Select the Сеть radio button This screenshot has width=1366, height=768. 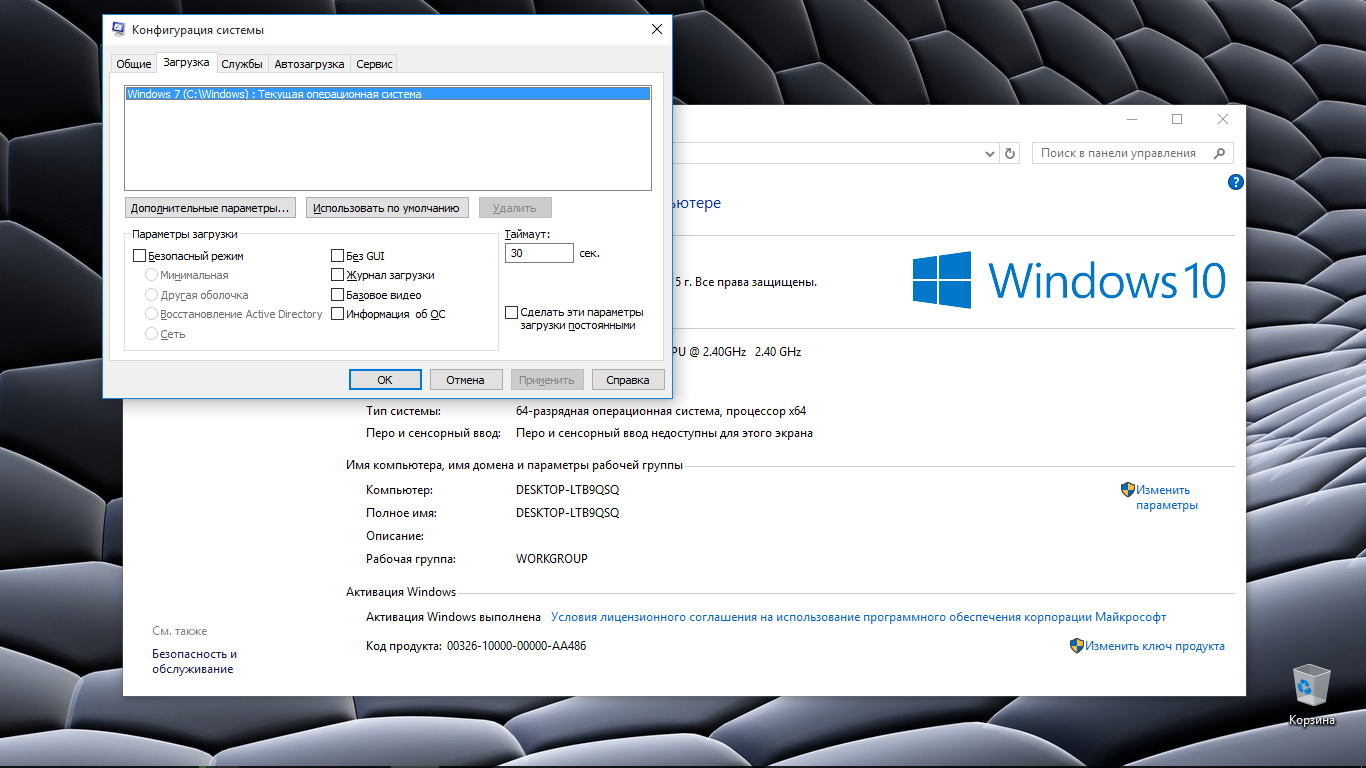(152, 334)
